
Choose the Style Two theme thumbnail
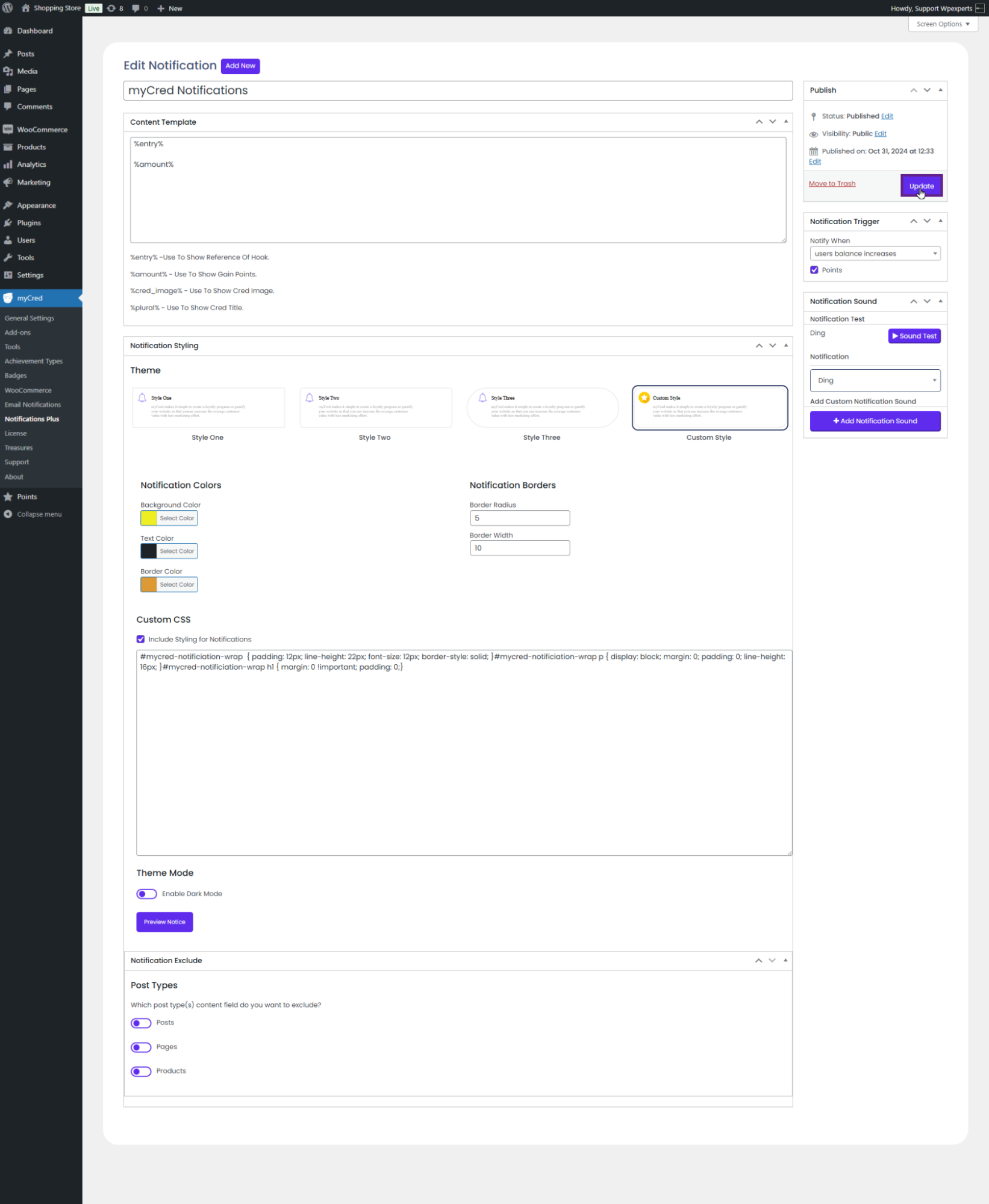[x=375, y=408]
